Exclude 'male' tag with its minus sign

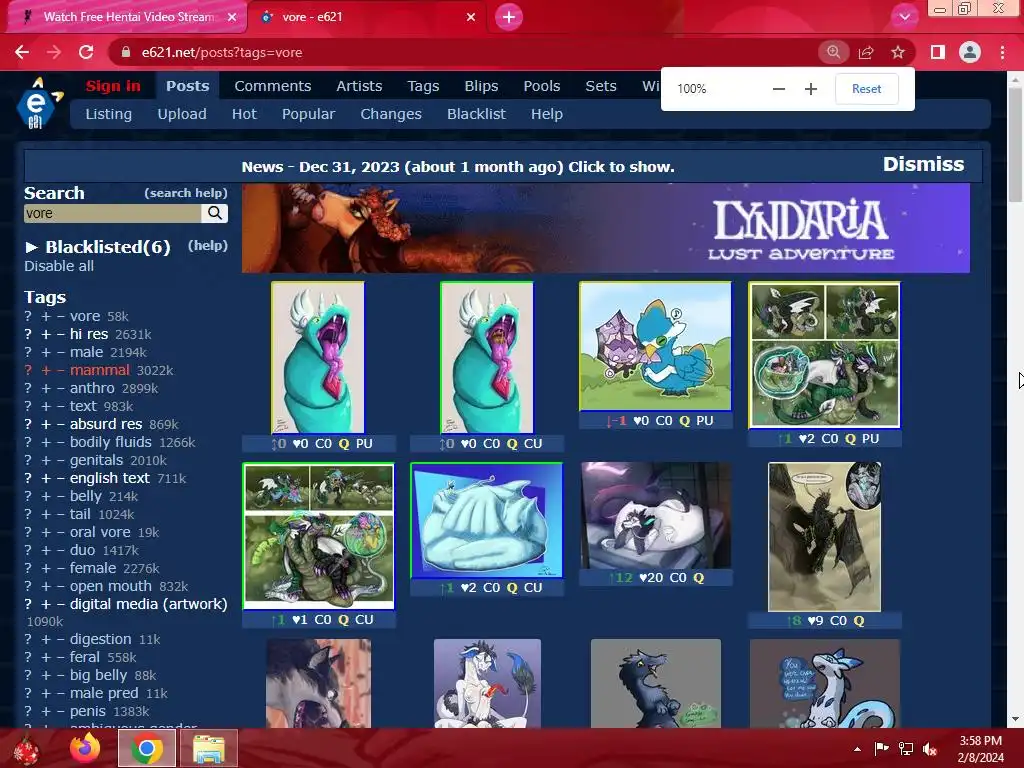[60, 352]
